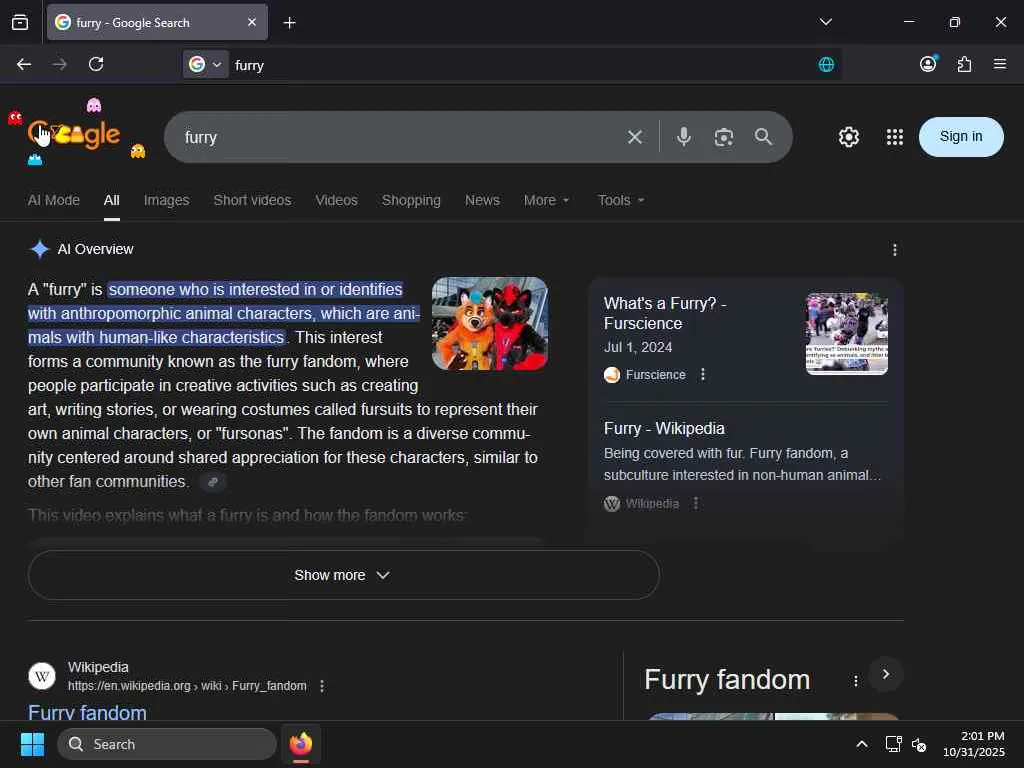This screenshot has height=768, width=1024.
Task: Open Furry - Wikipedia source card
Action: click(x=664, y=428)
